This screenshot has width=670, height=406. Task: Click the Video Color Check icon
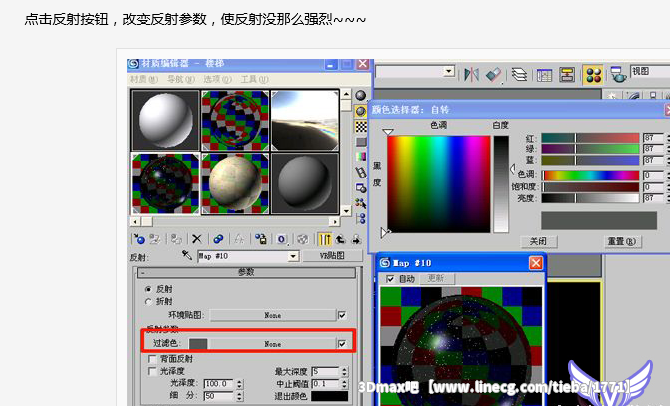361,157
